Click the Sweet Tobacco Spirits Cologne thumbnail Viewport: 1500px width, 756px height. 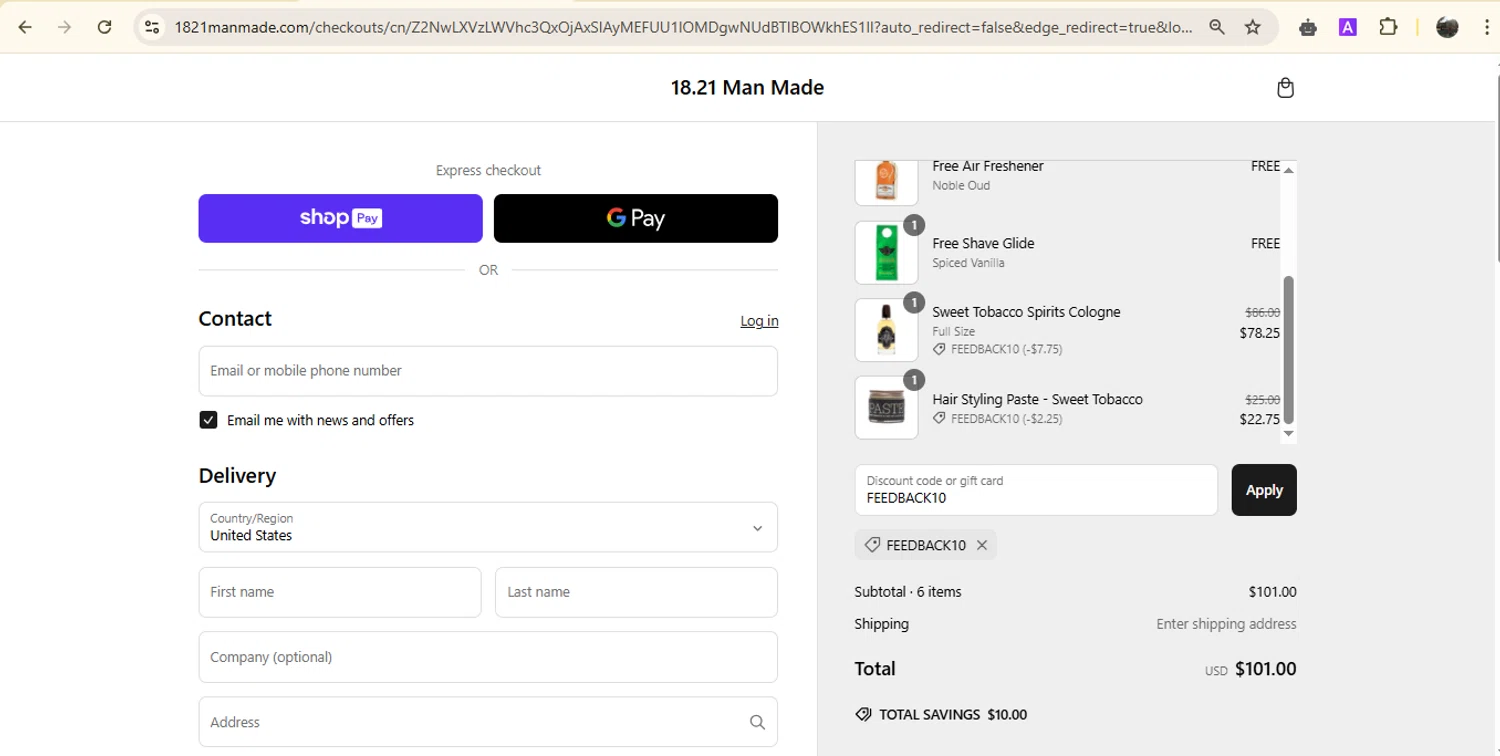(886, 330)
